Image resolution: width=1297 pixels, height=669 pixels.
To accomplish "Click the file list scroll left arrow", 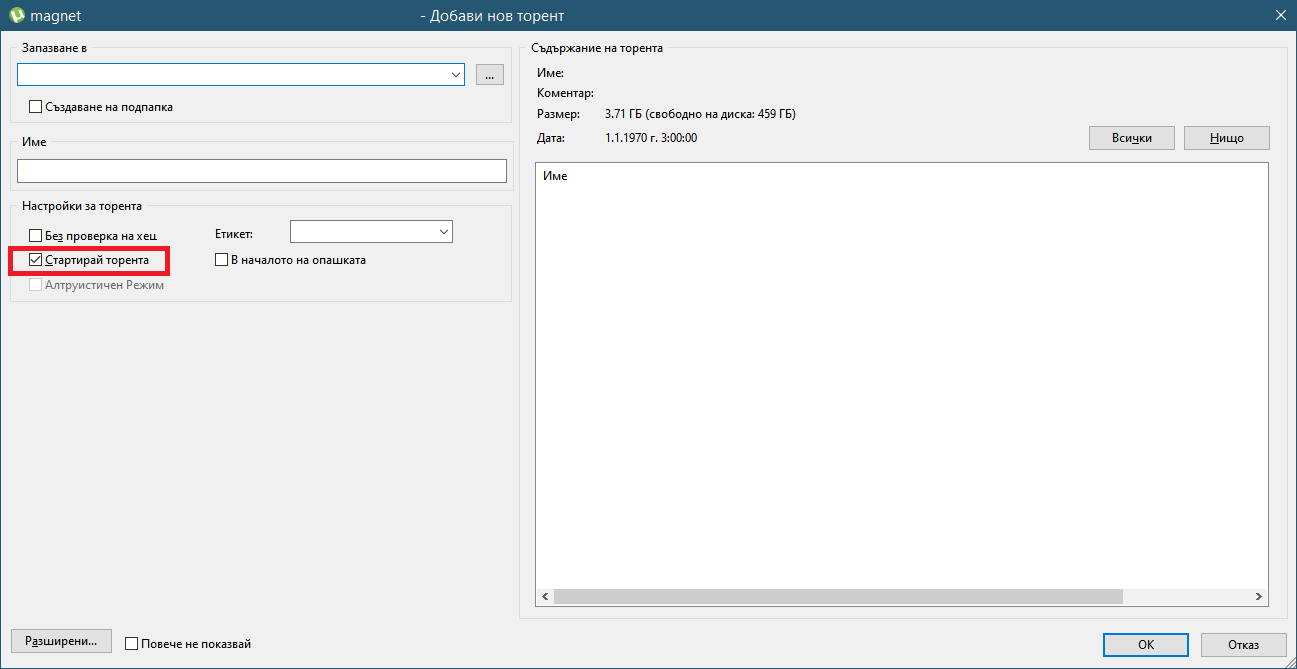I will pyautogui.click(x=545, y=596).
